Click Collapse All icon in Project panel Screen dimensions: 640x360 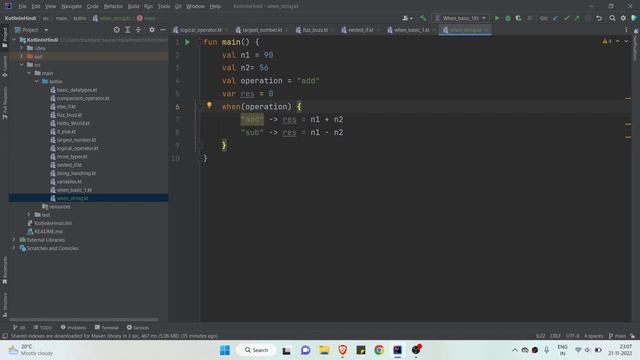pyautogui.click(x=138, y=30)
